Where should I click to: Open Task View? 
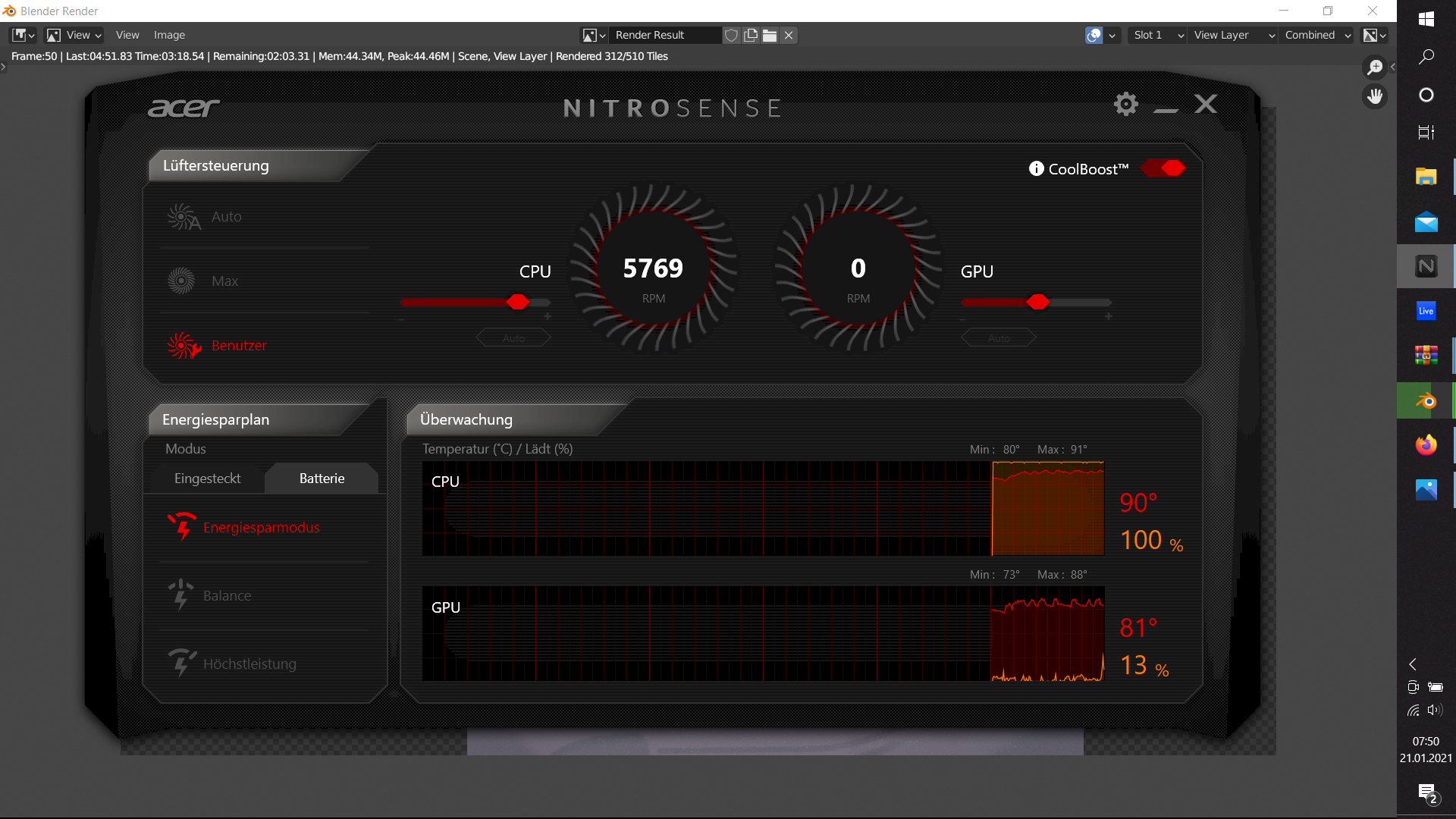1426,133
